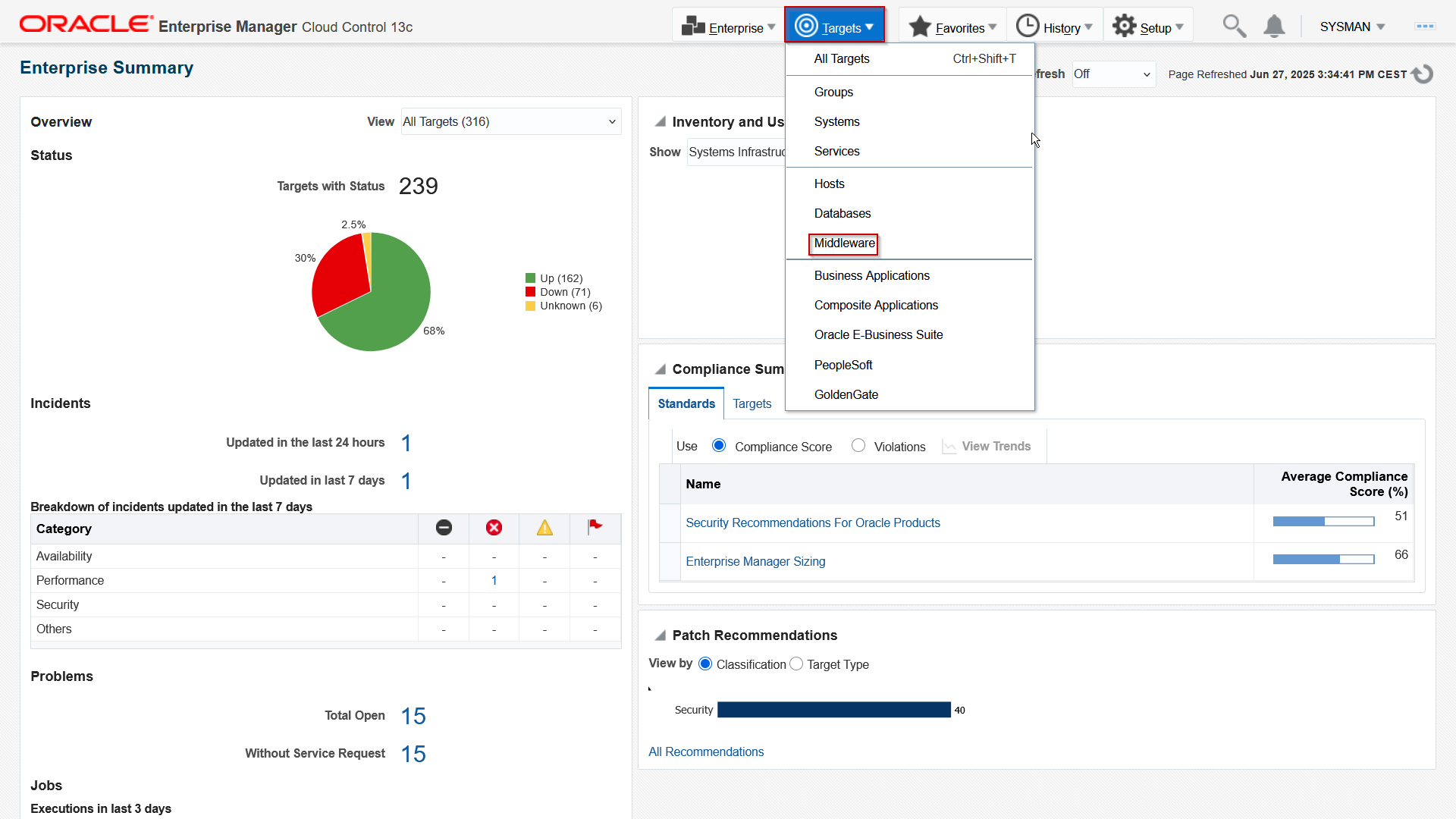Click the Security patch bar
This screenshot has width=1456, height=819.
coord(833,710)
